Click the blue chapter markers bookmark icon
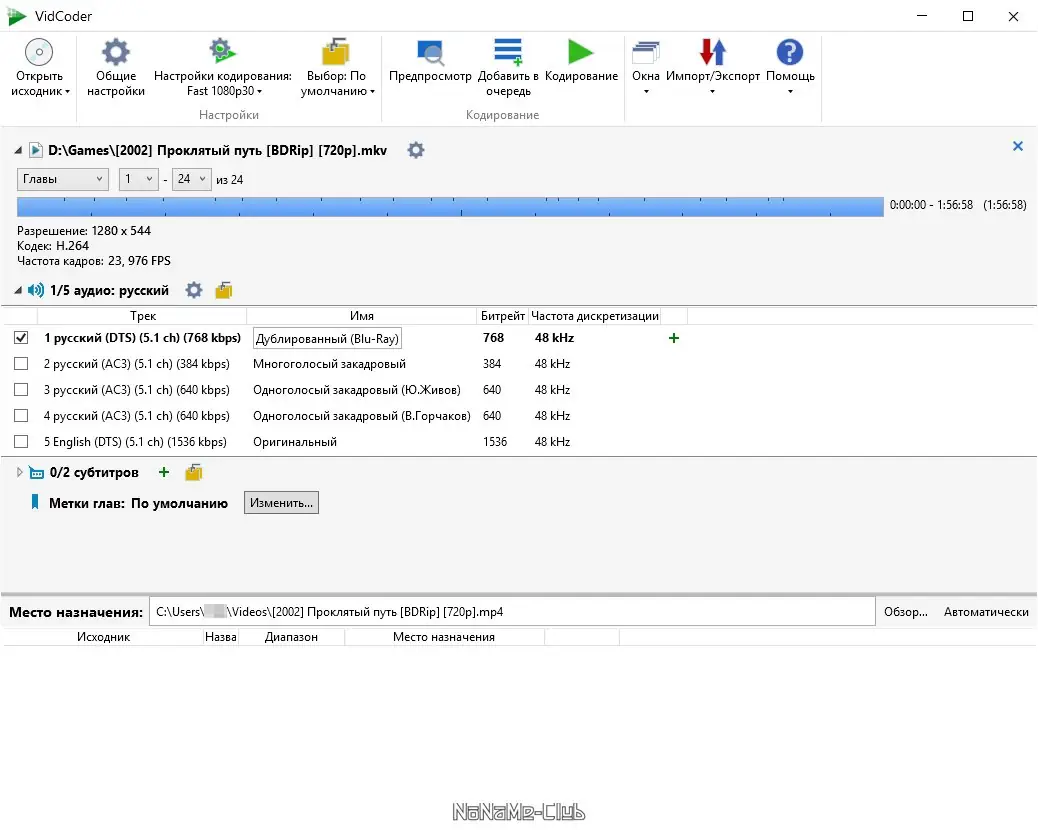The width and height of the screenshot is (1038, 830). pos(35,502)
